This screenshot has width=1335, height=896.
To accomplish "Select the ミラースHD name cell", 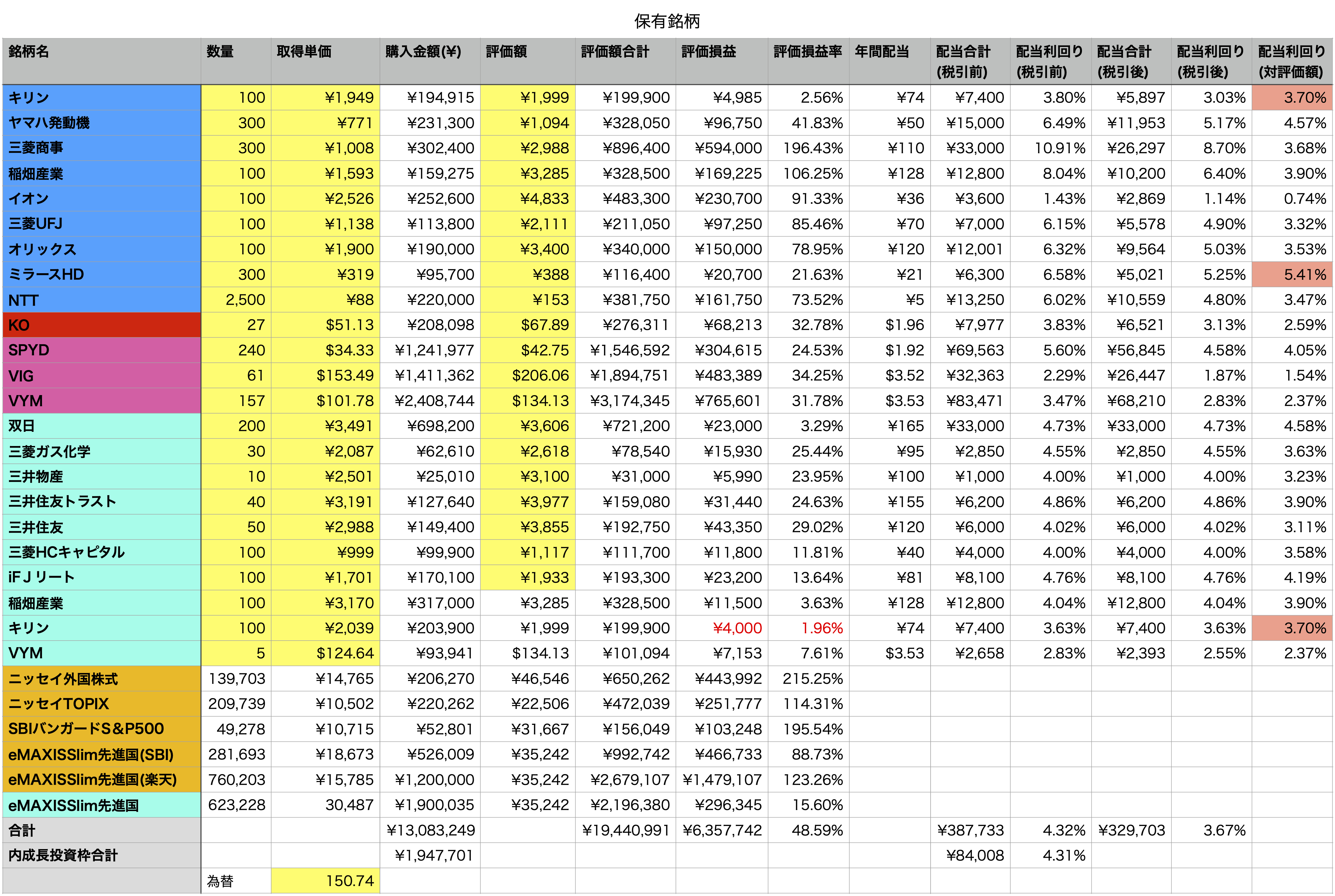I will [x=102, y=274].
